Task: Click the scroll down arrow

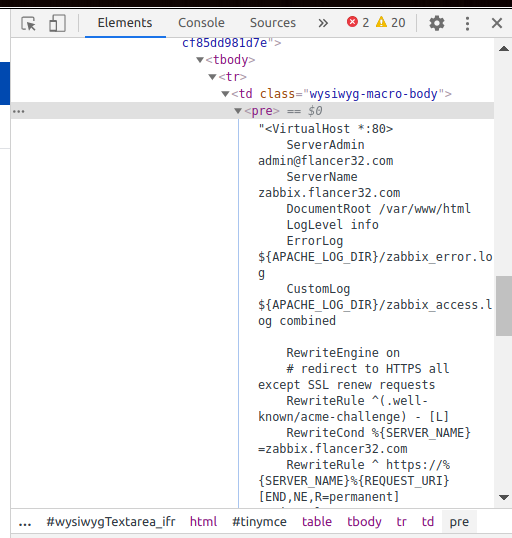Action: (x=504, y=498)
